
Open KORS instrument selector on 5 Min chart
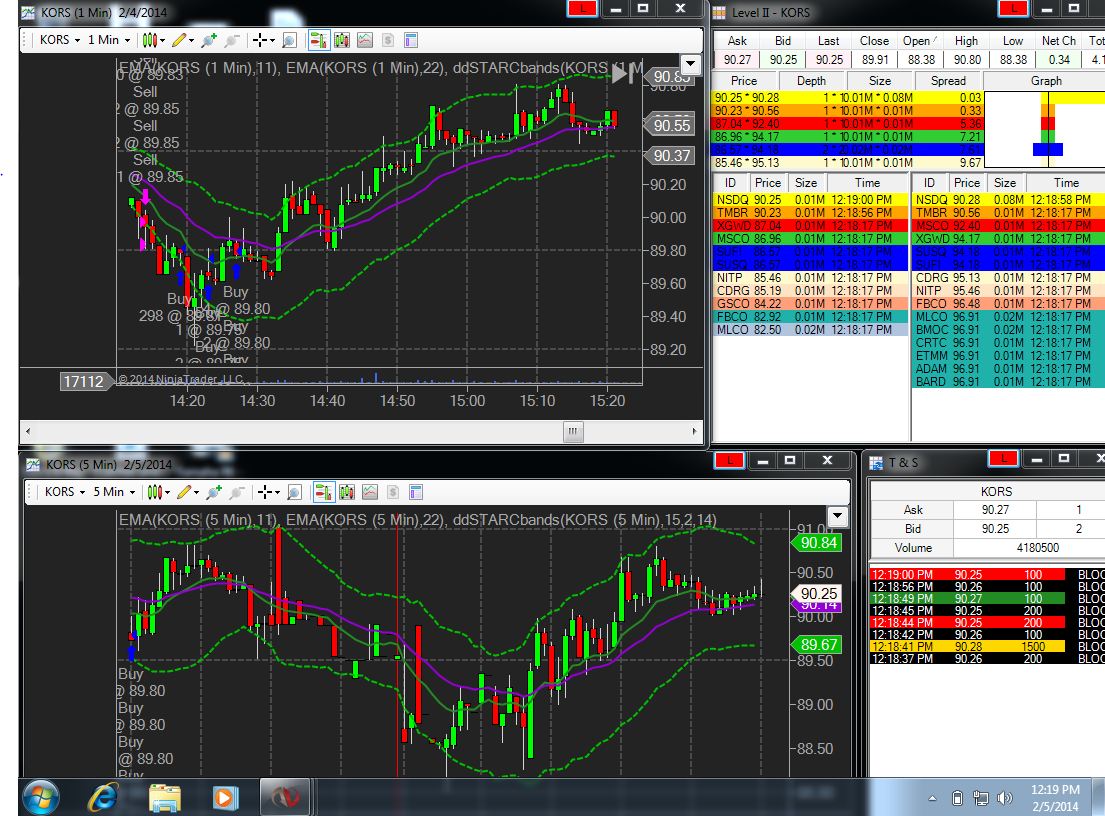(x=65, y=492)
